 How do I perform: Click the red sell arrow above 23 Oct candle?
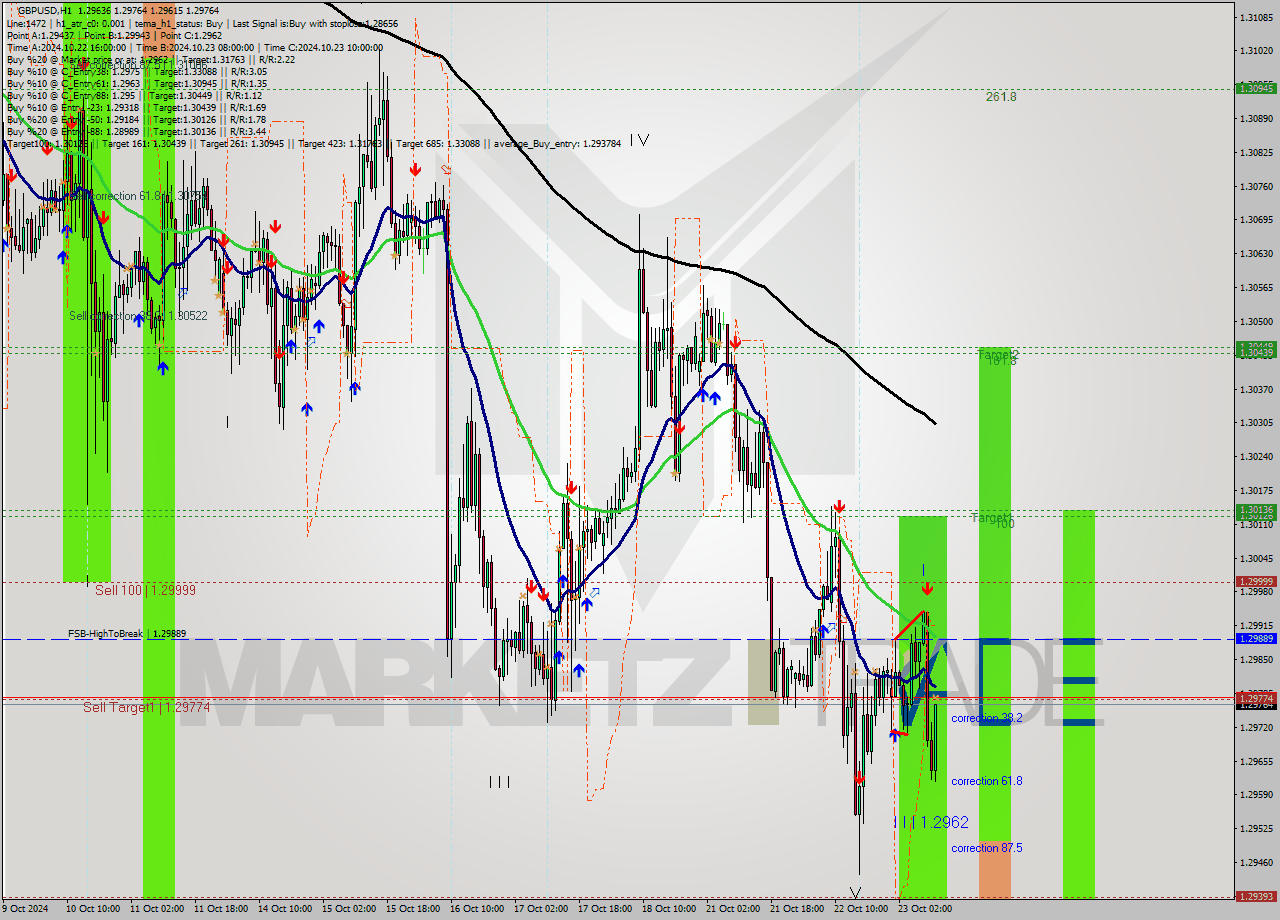(x=928, y=589)
